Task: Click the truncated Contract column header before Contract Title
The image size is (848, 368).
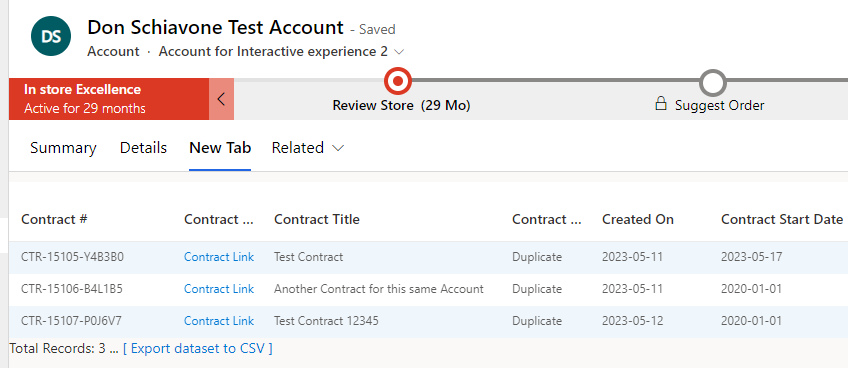Action: coord(219,219)
